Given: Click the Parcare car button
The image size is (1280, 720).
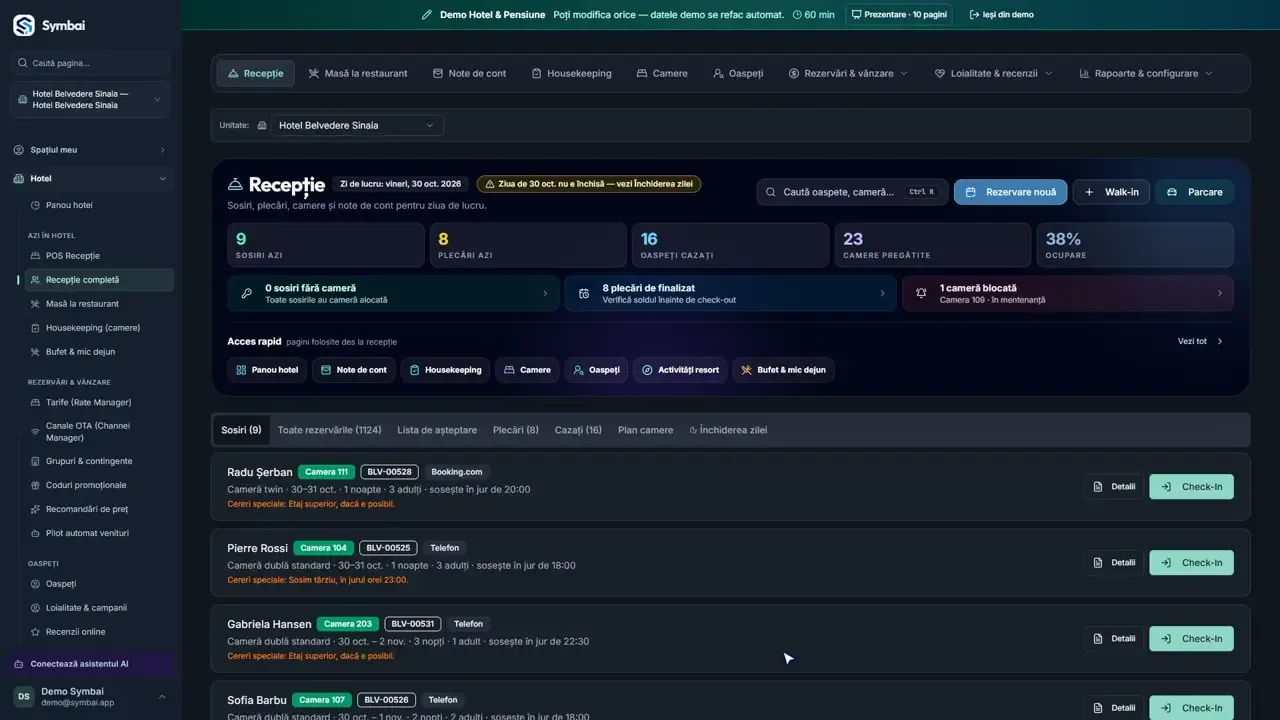Looking at the screenshot, I should 1195,192.
